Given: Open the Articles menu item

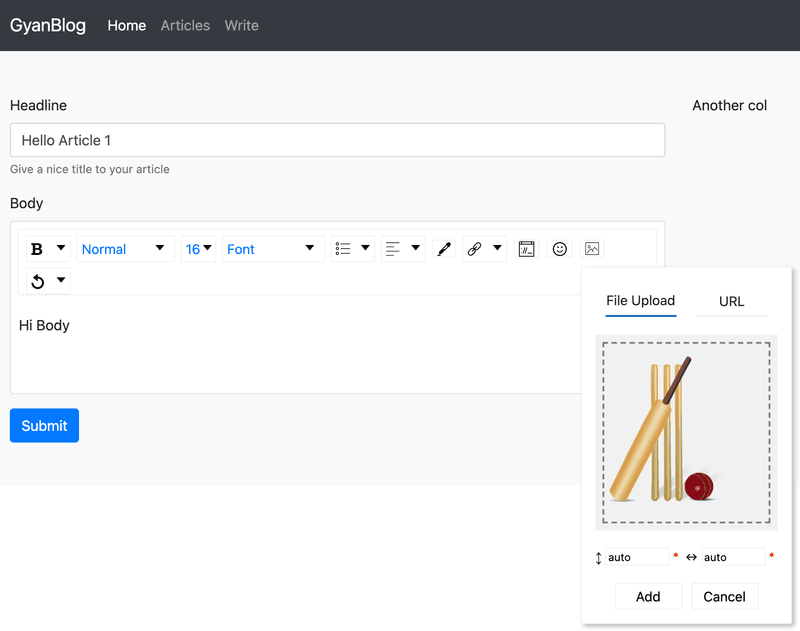Looking at the screenshot, I should point(185,26).
